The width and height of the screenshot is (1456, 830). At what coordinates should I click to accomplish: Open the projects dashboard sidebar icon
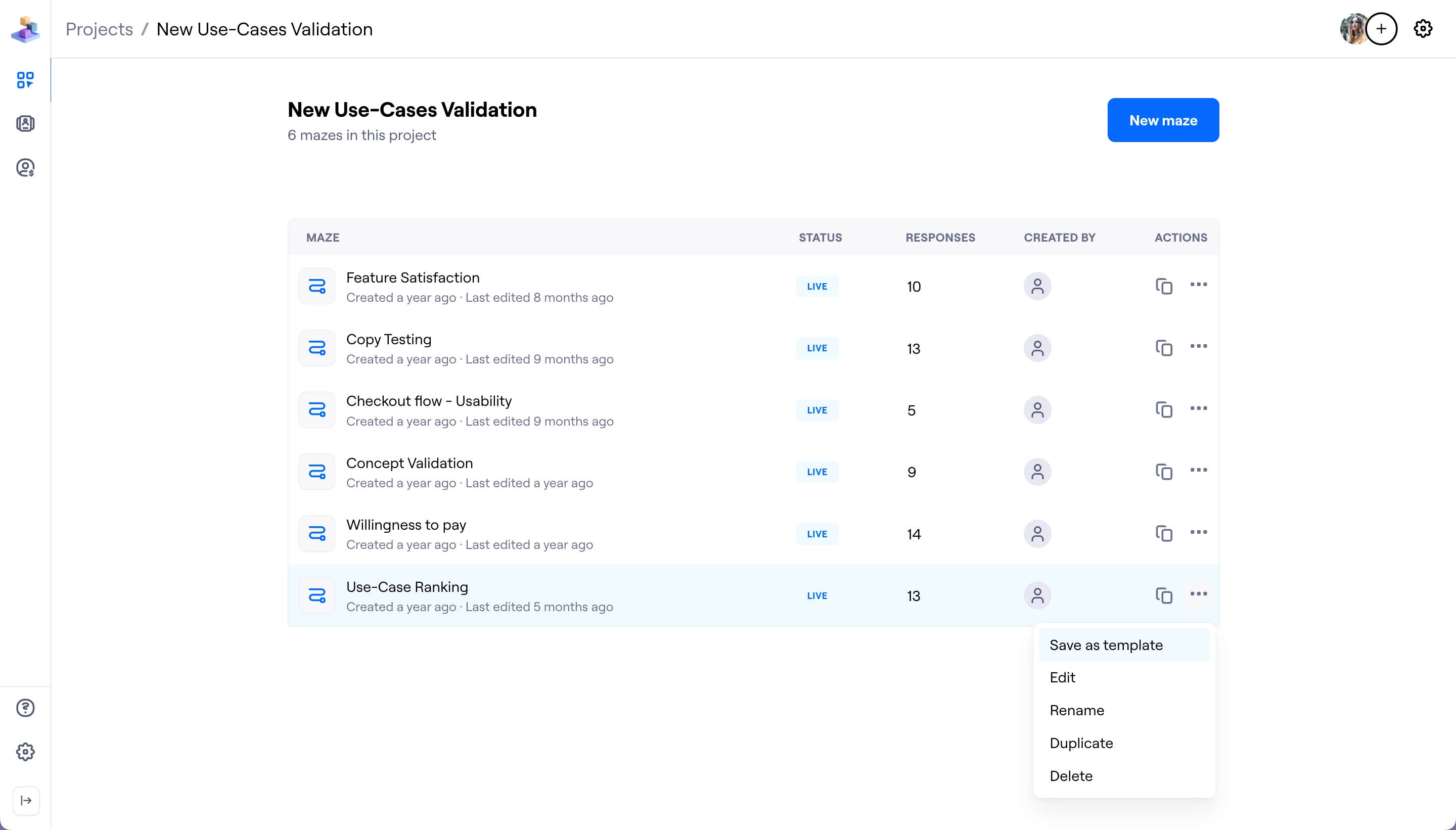tap(25, 80)
